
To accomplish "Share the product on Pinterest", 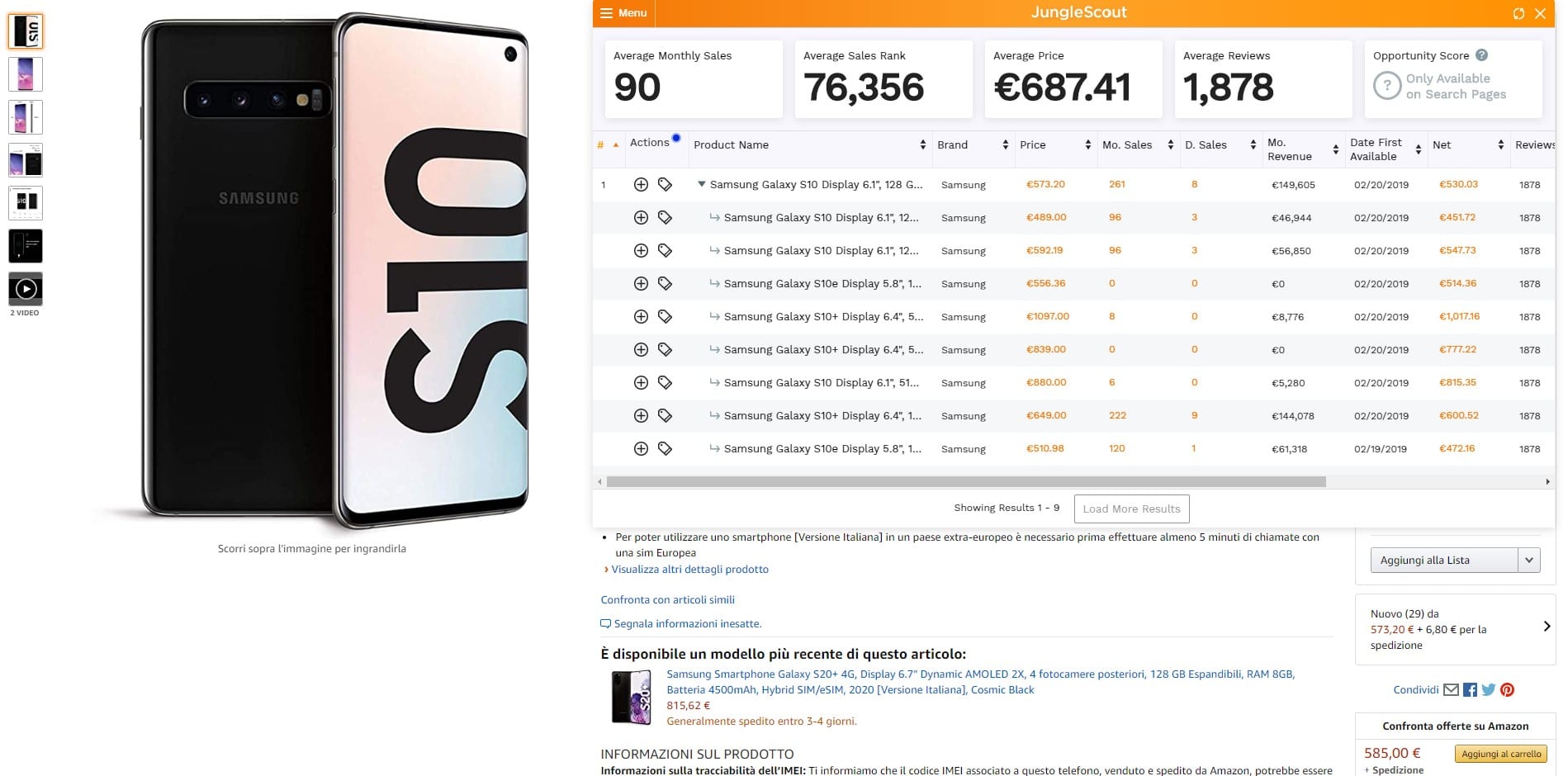I will tap(1507, 690).
